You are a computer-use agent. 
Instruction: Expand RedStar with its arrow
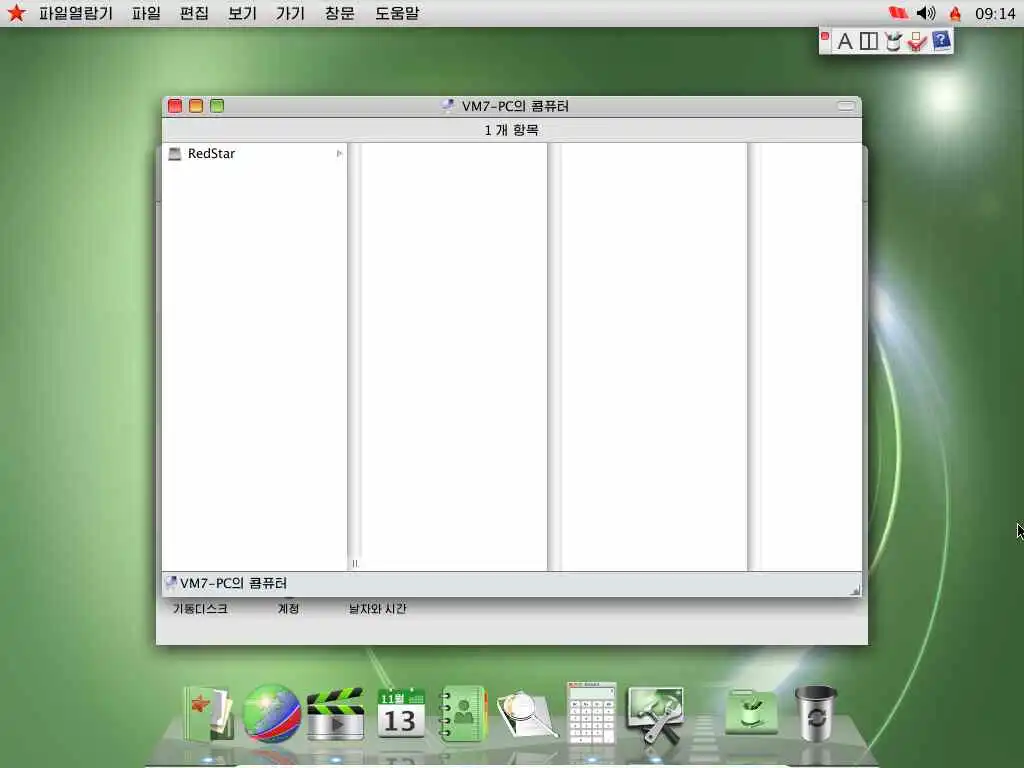click(x=339, y=153)
